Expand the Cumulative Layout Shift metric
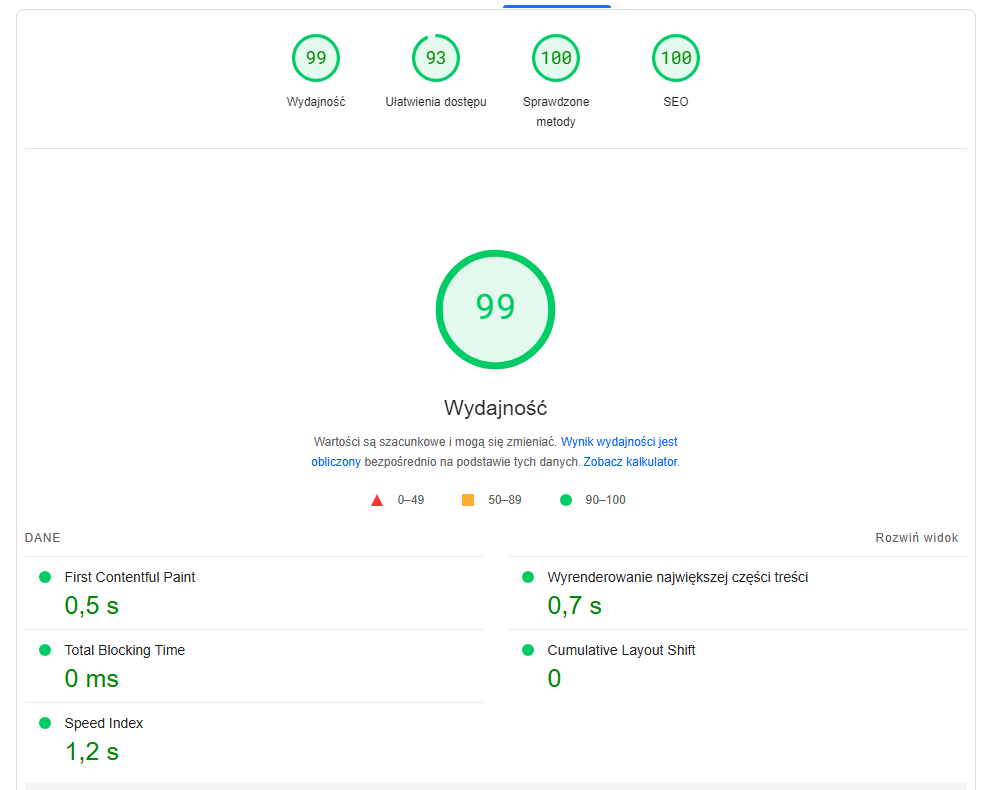The image size is (1001, 790). [x=621, y=650]
